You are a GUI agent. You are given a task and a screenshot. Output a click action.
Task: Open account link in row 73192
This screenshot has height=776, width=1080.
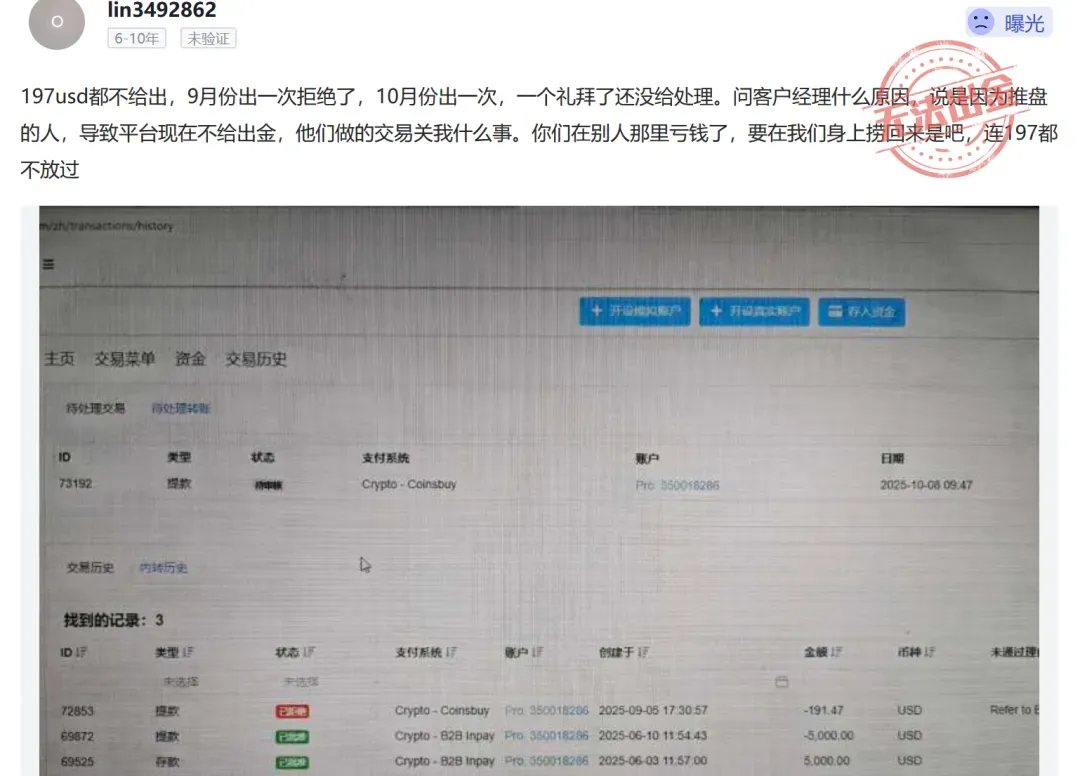(x=677, y=485)
